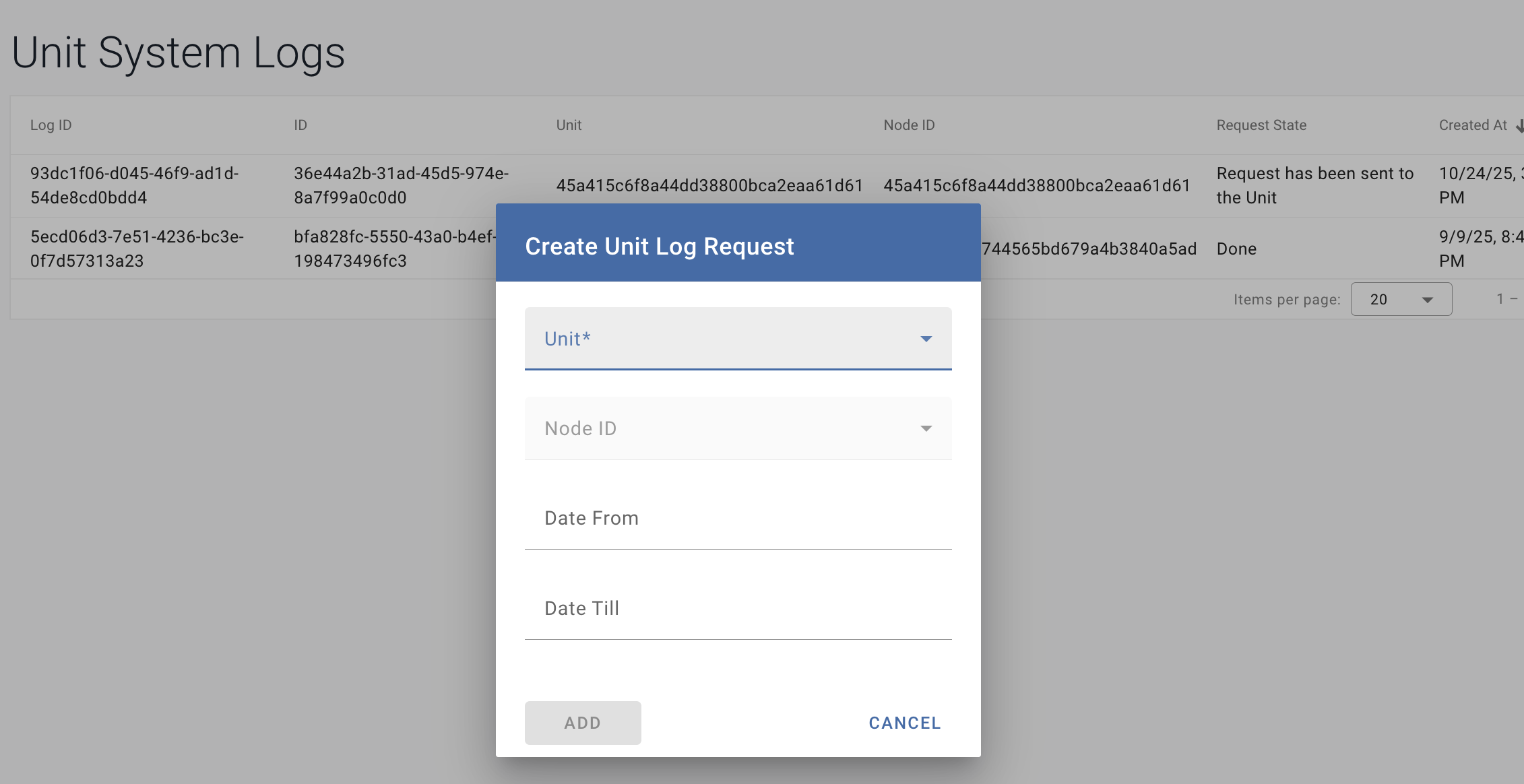Viewport: 1524px width, 784px height.
Task: Click CANCEL to dismiss the dialog
Action: [x=904, y=722]
